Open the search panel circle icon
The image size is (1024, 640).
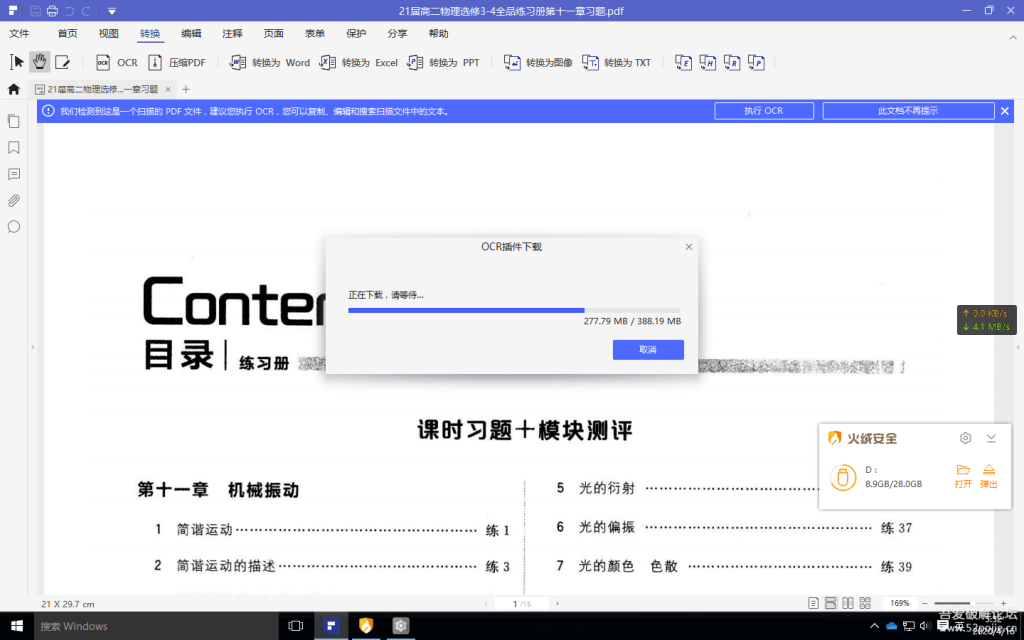point(14,227)
